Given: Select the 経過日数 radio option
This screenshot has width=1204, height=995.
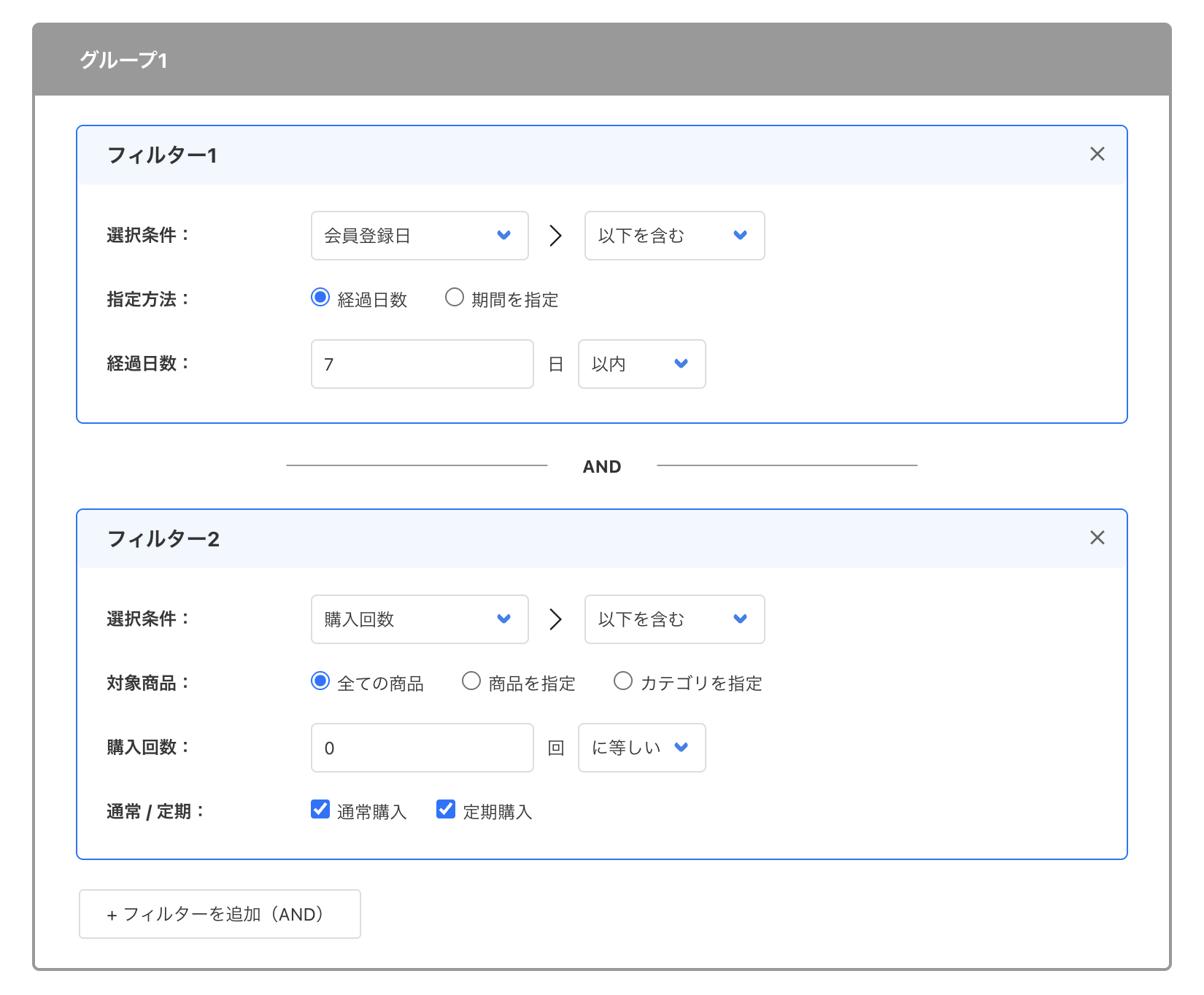Looking at the screenshot, I should tap(320, 297).
